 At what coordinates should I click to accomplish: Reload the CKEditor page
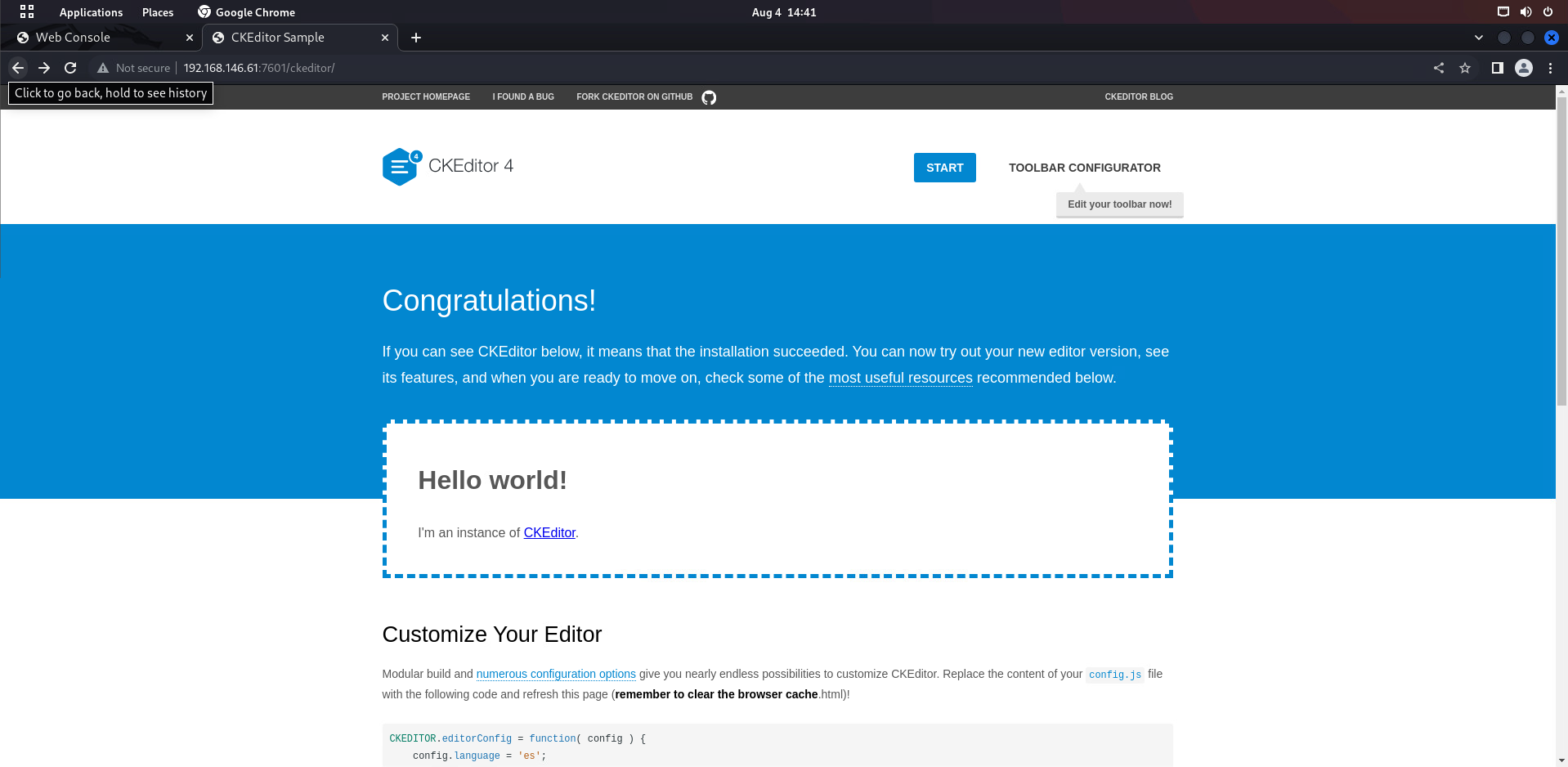click(70, 68)
